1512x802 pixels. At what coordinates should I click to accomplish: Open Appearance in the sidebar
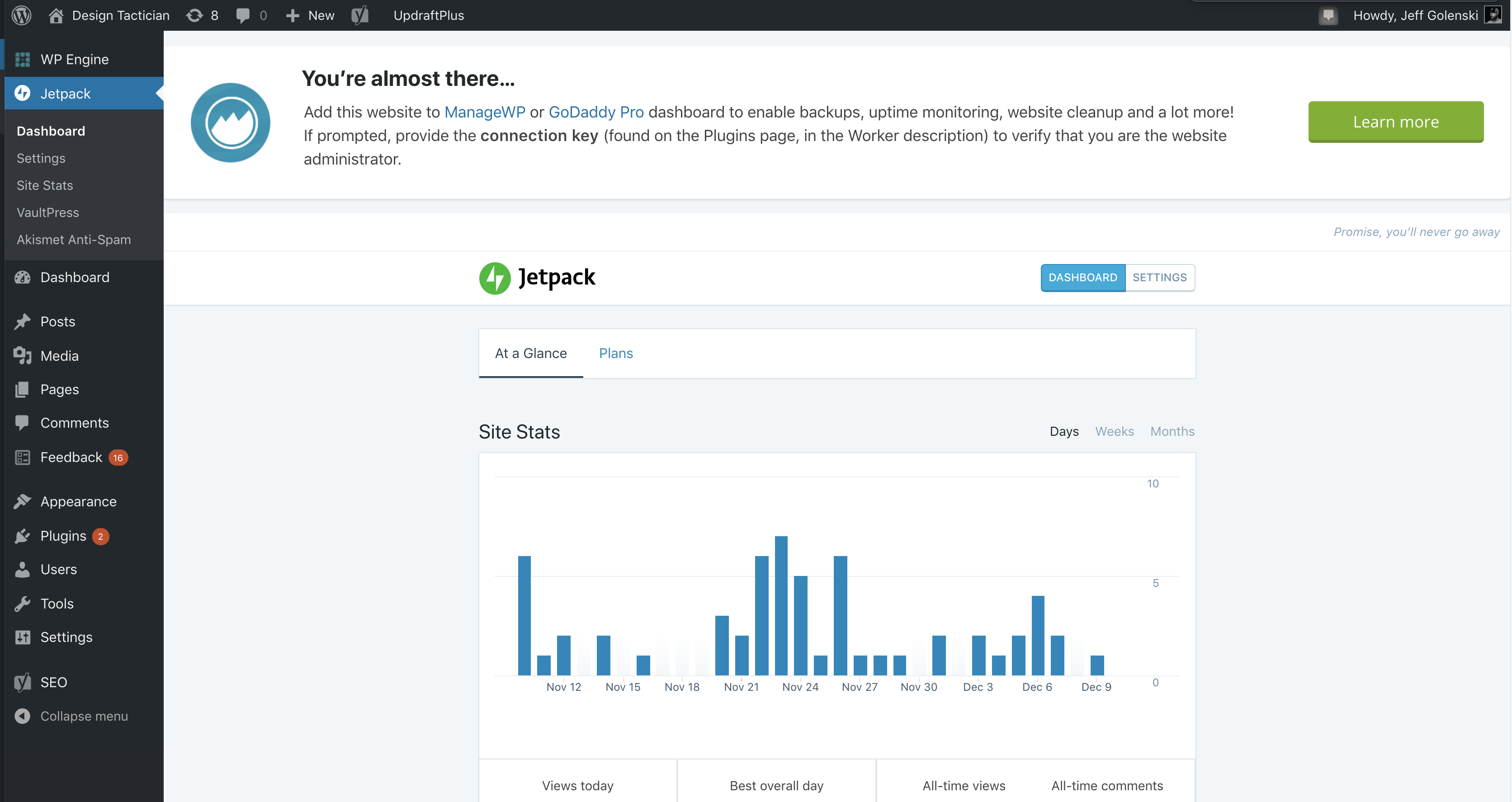click(x=79, y=502)
